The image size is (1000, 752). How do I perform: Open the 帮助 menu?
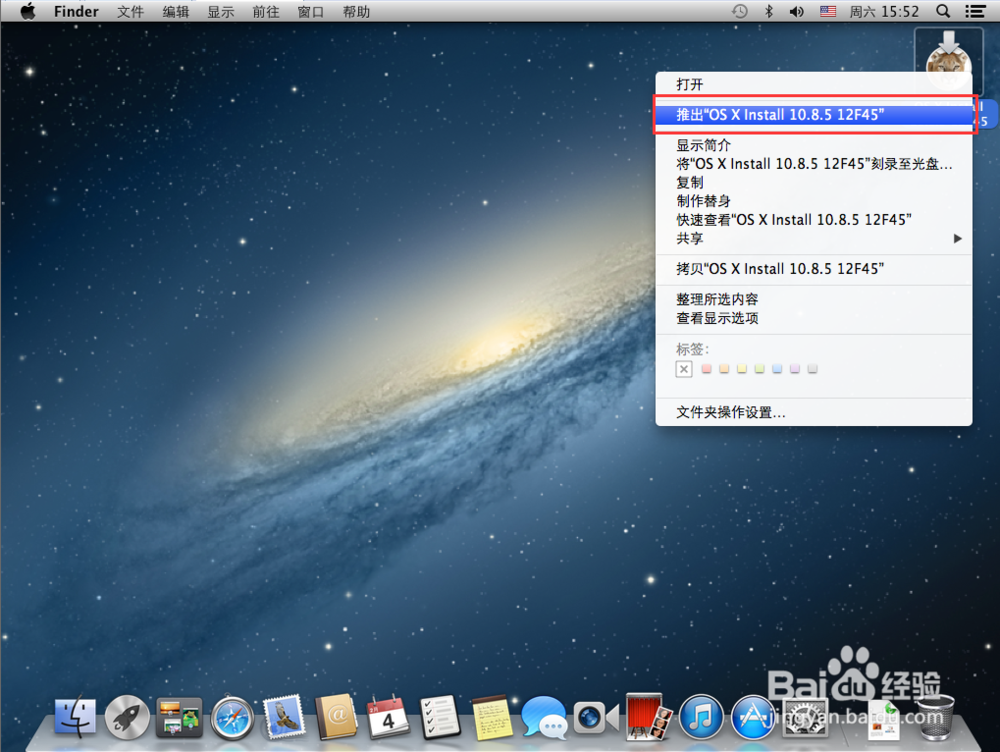point(356,11)
